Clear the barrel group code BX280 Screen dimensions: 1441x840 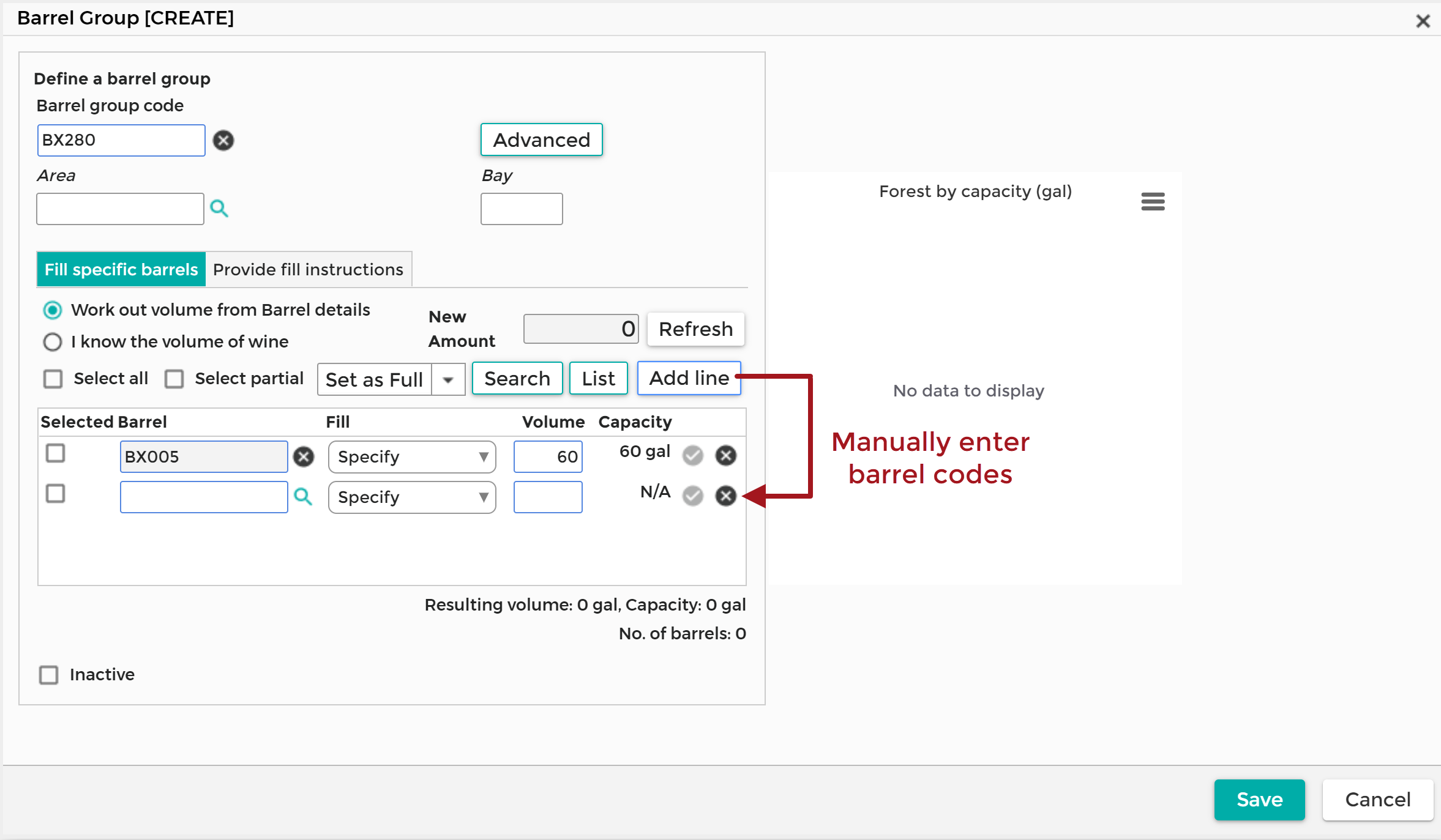223,141
